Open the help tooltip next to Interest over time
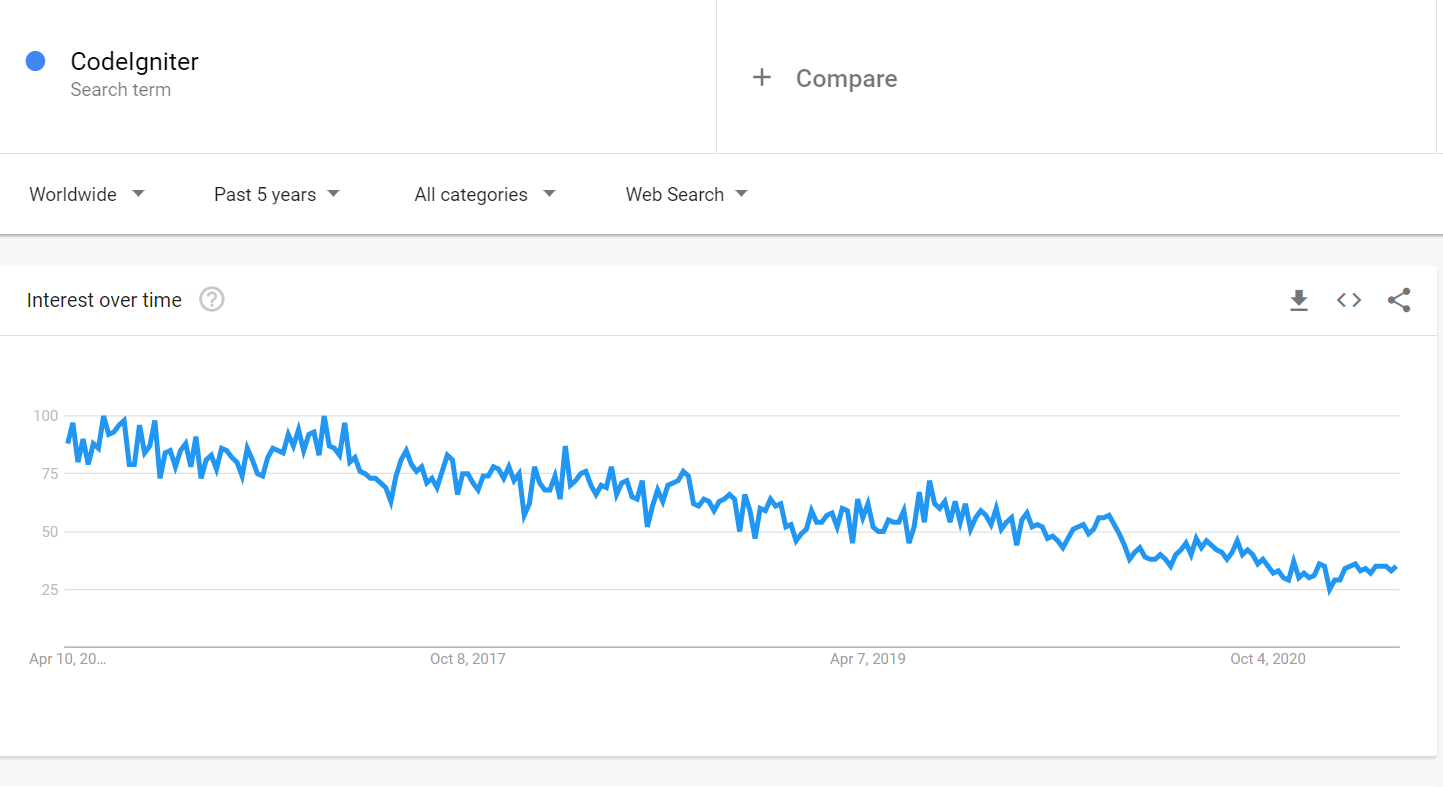Image resolution: width=1443 pixels, height=787 pixels. pyautogui.click(x=211, y=299)
